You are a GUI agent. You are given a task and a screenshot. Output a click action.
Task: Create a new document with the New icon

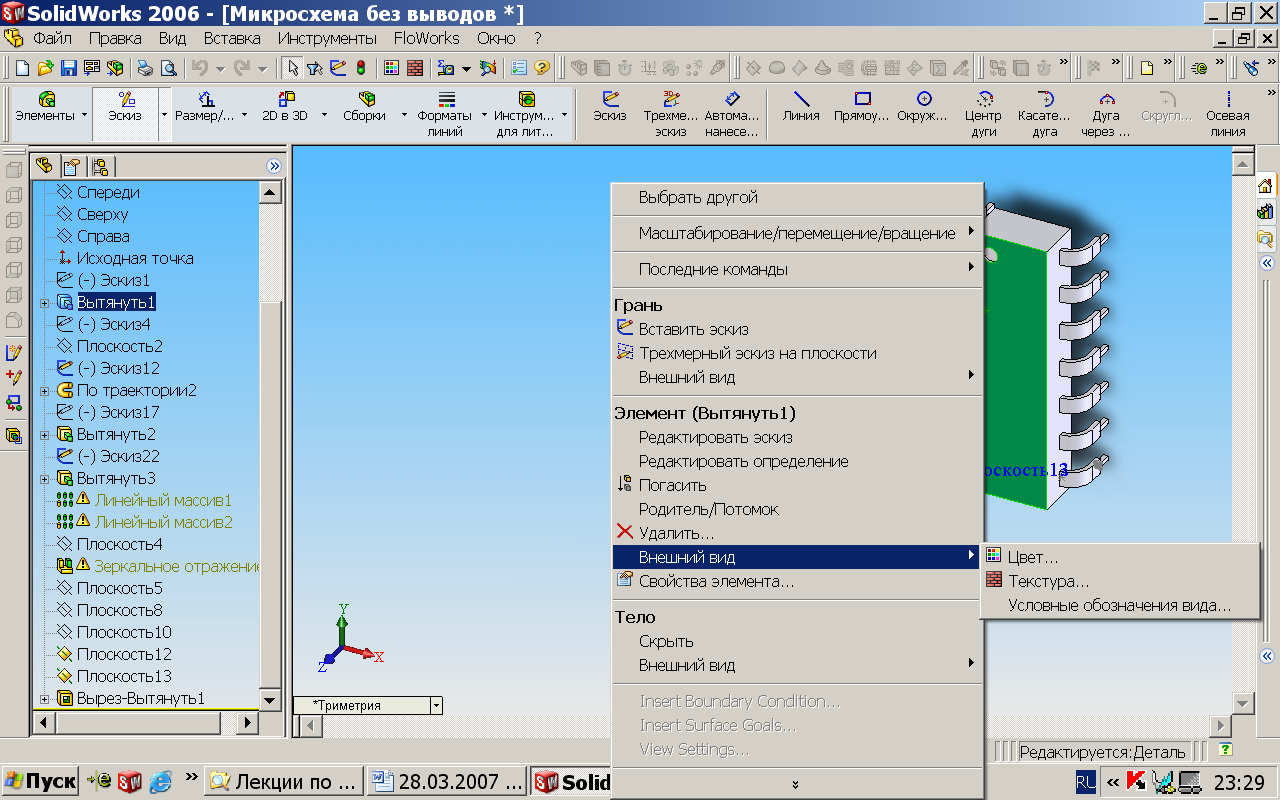[23, 68]
